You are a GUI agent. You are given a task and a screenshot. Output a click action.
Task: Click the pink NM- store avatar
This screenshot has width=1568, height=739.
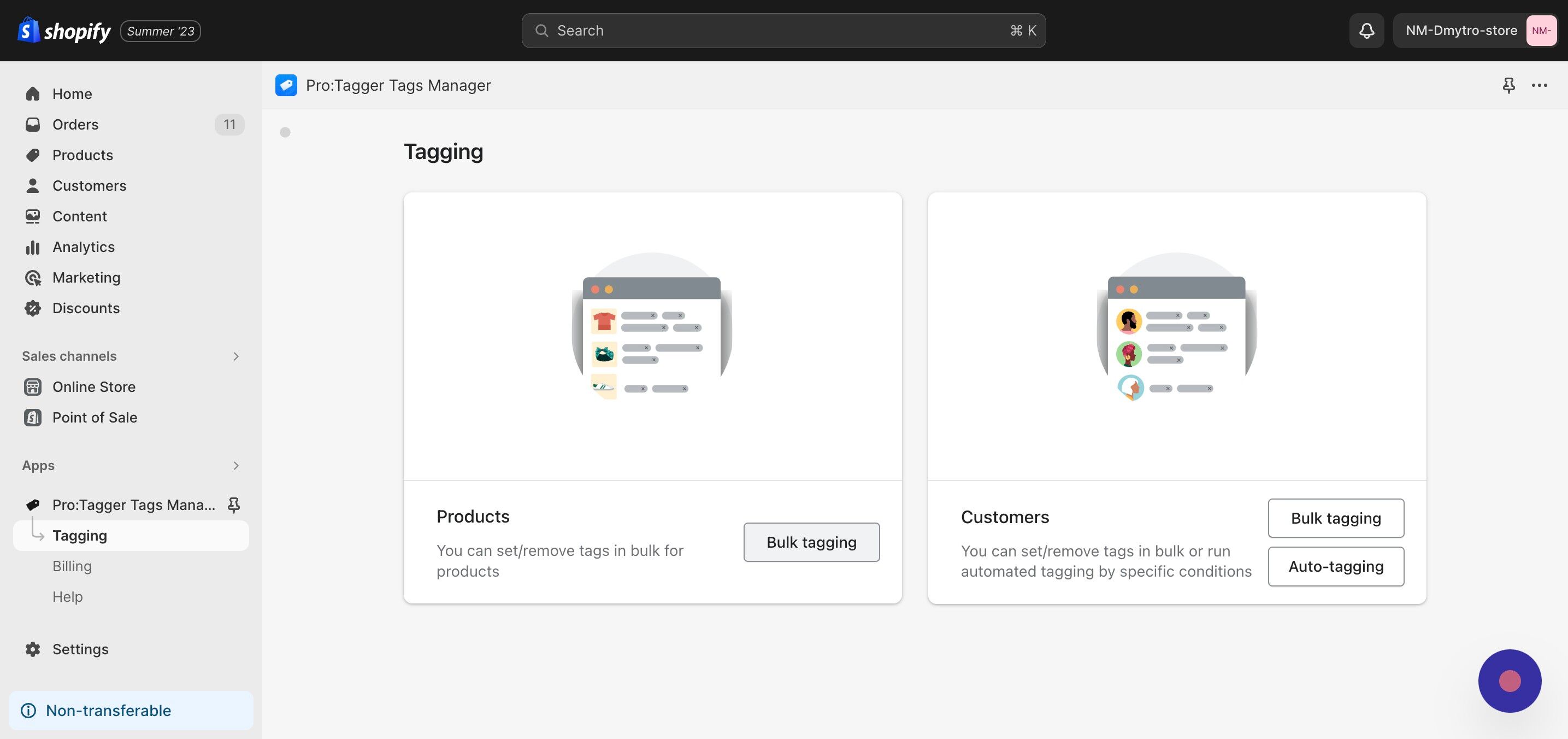1541,31
